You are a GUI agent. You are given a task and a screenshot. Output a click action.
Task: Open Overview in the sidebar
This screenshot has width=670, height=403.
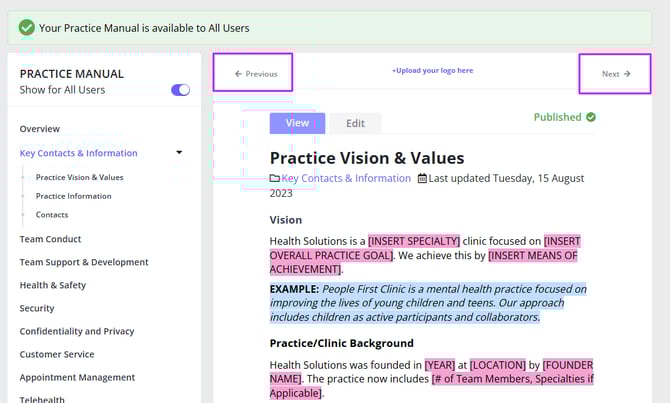click(x=40, y=129)
